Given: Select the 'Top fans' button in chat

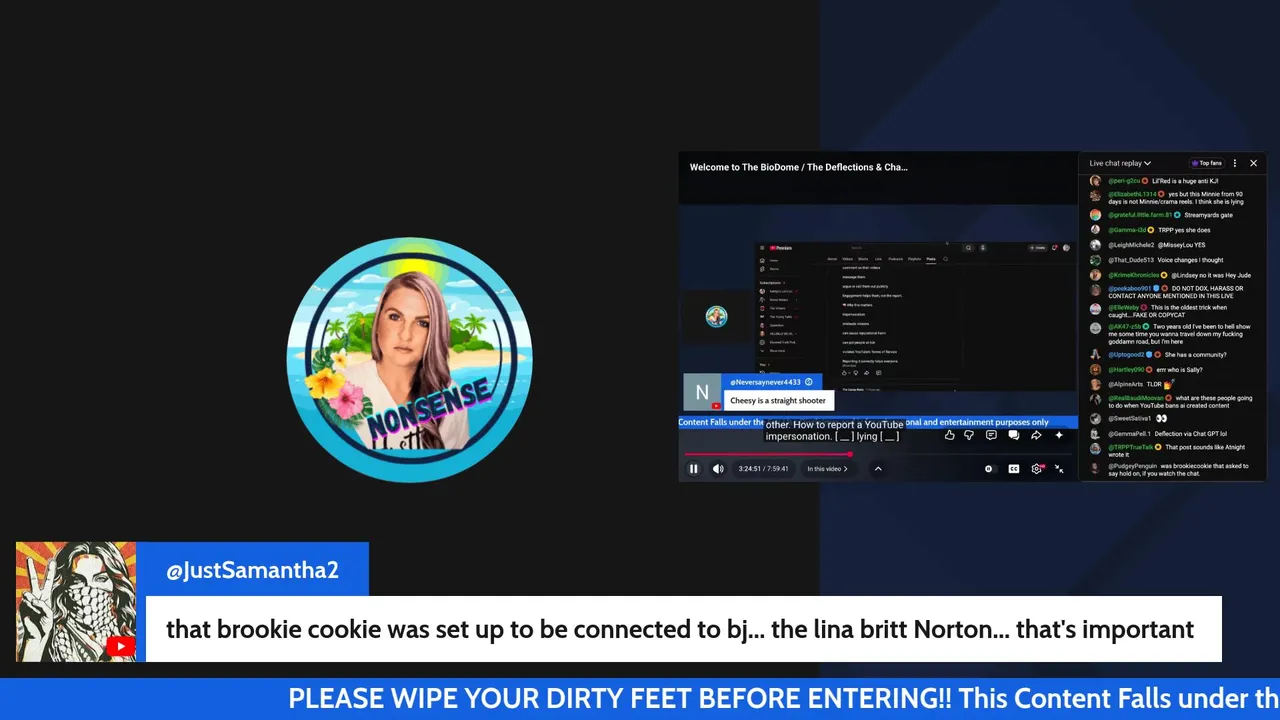Looking at the screenshot, I should (1206, 163).
